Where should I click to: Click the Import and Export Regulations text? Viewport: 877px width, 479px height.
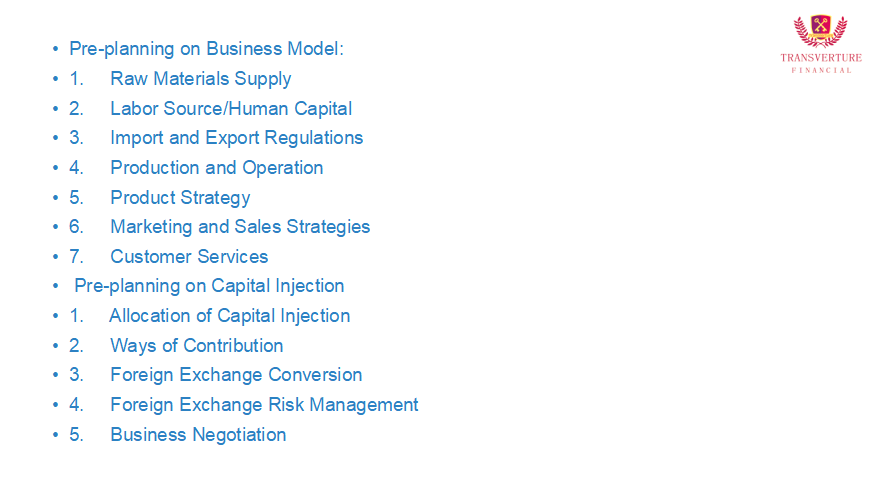236,138
